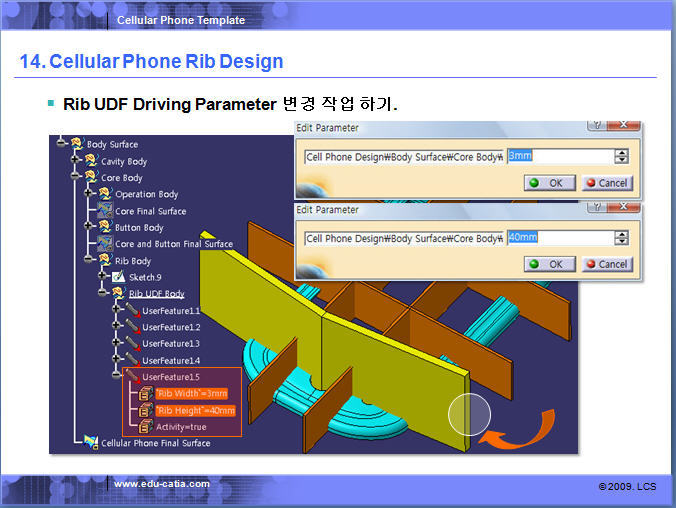The width and height of the screenshot is (676, 508).
Task: Click the Rib Width parameter icon
Action: tap(145, 393)
